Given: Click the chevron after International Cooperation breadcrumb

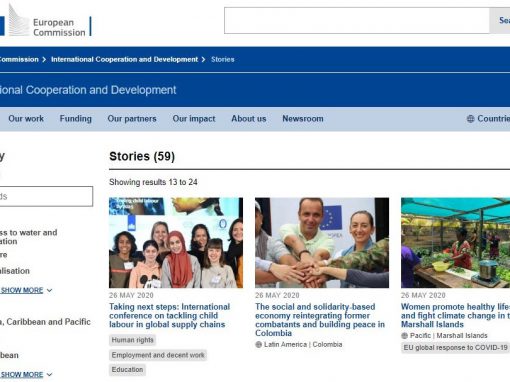Looking at the screenshot, I should point(203,59).
